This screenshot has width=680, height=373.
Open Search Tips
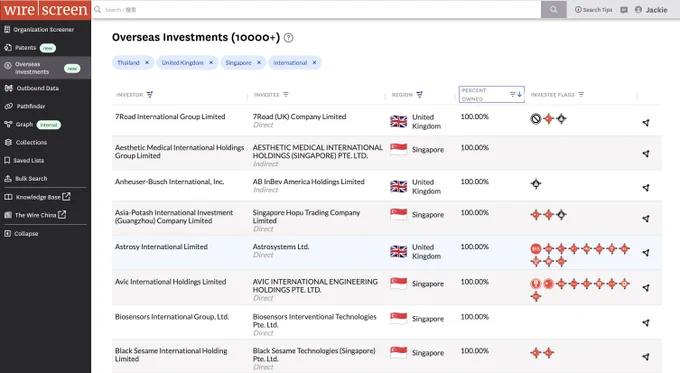coord(593,10)
